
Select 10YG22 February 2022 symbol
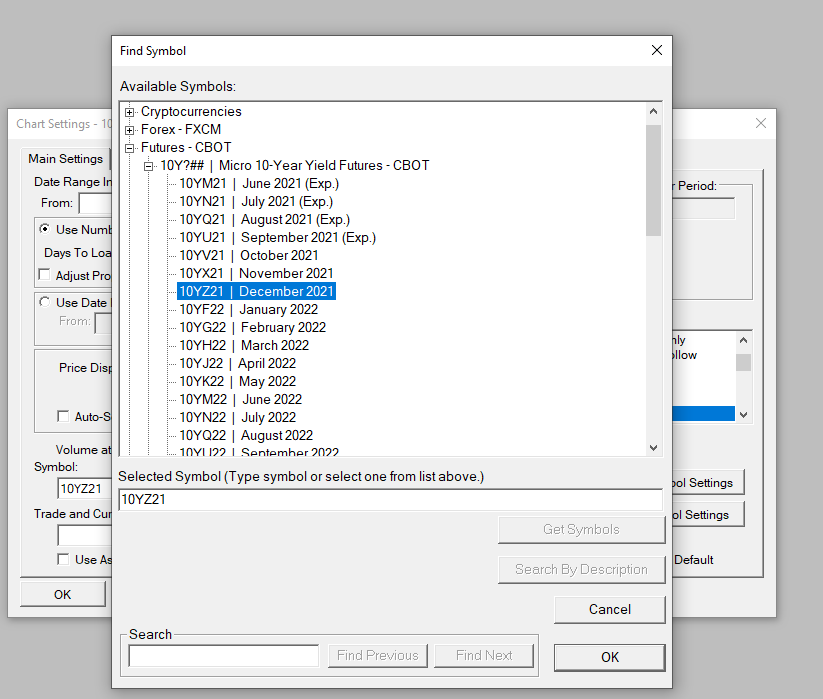click(252, 327)
